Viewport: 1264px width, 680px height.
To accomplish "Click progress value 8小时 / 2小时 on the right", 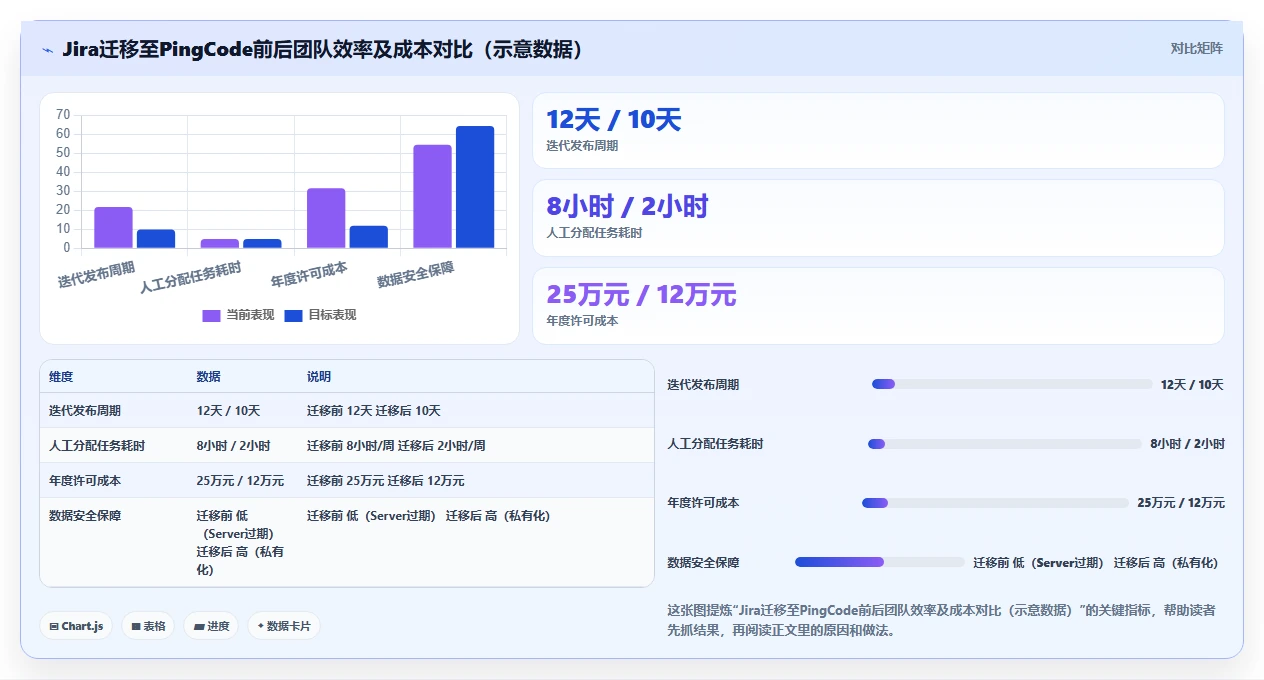I will tap(1187, 444).
